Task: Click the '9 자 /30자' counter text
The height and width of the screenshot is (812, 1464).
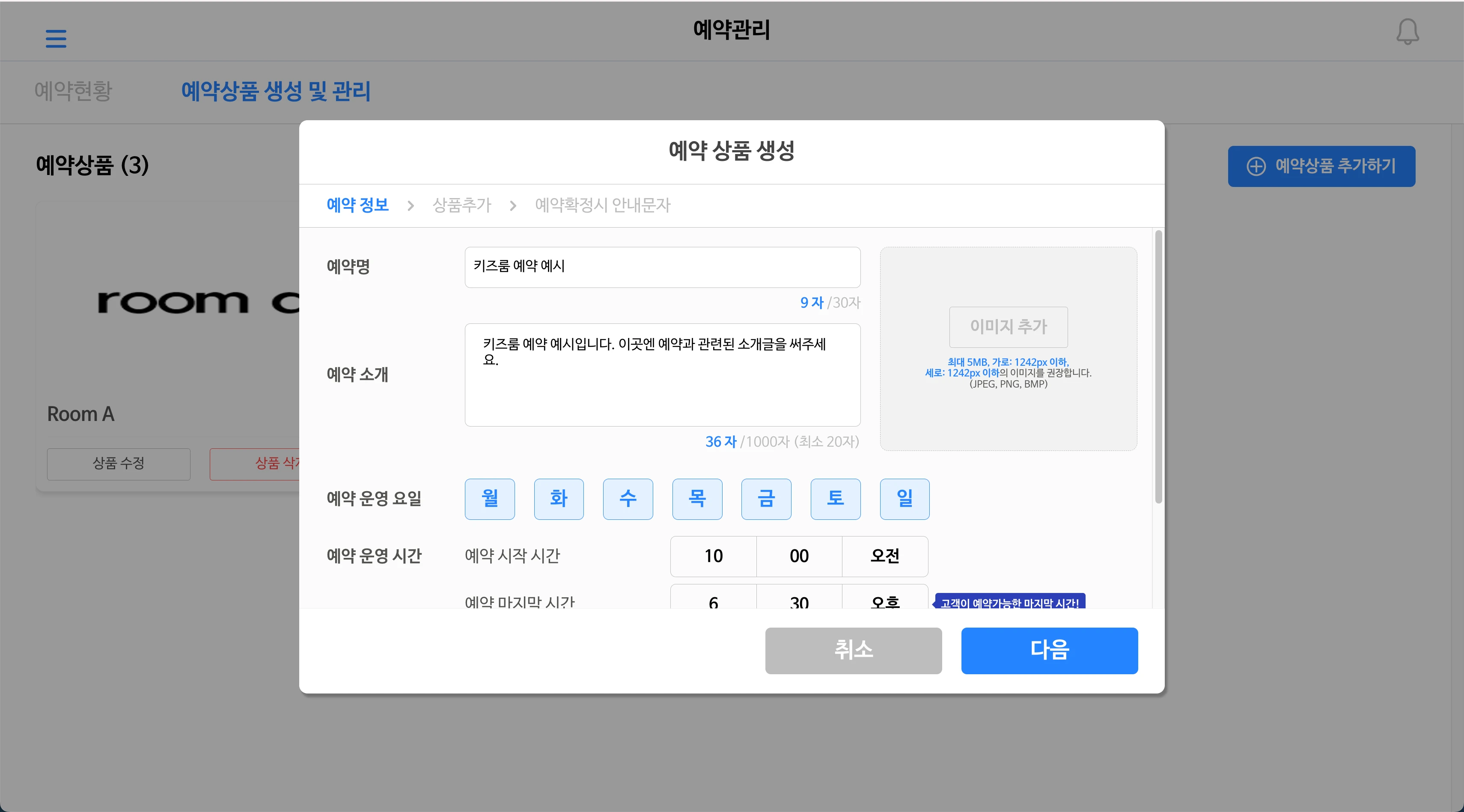Action: 830,302
